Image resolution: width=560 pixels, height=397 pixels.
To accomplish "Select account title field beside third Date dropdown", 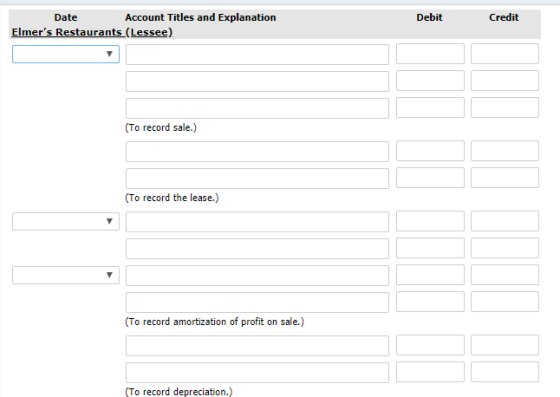I will [257, 275].
